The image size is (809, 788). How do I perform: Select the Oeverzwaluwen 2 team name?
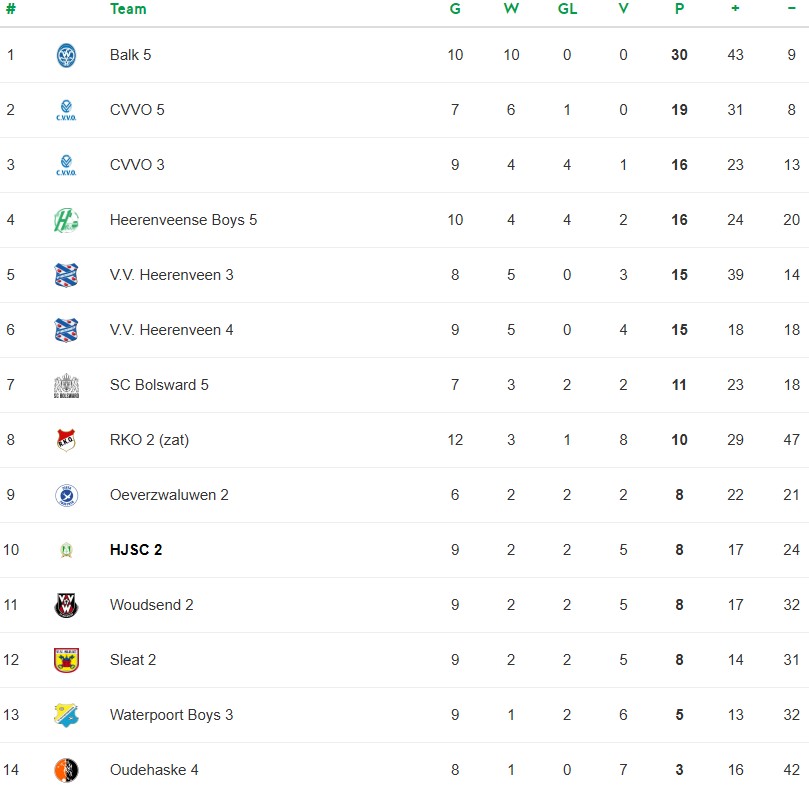169,495
